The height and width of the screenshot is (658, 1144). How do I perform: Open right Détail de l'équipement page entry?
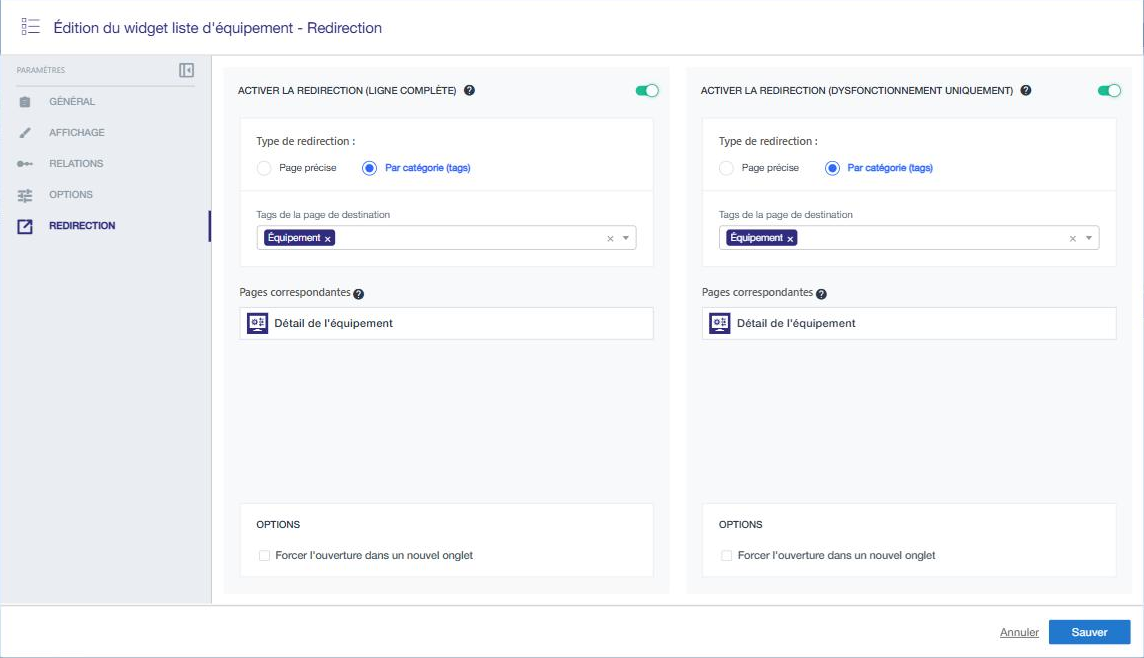909,323
